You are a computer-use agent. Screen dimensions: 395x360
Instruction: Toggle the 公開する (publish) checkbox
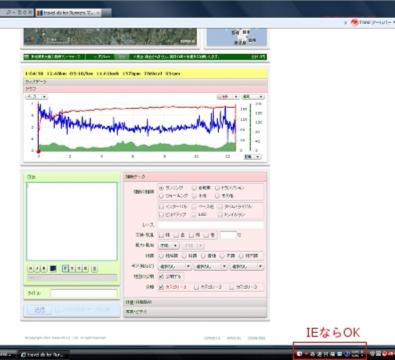[x=162, y=276]
